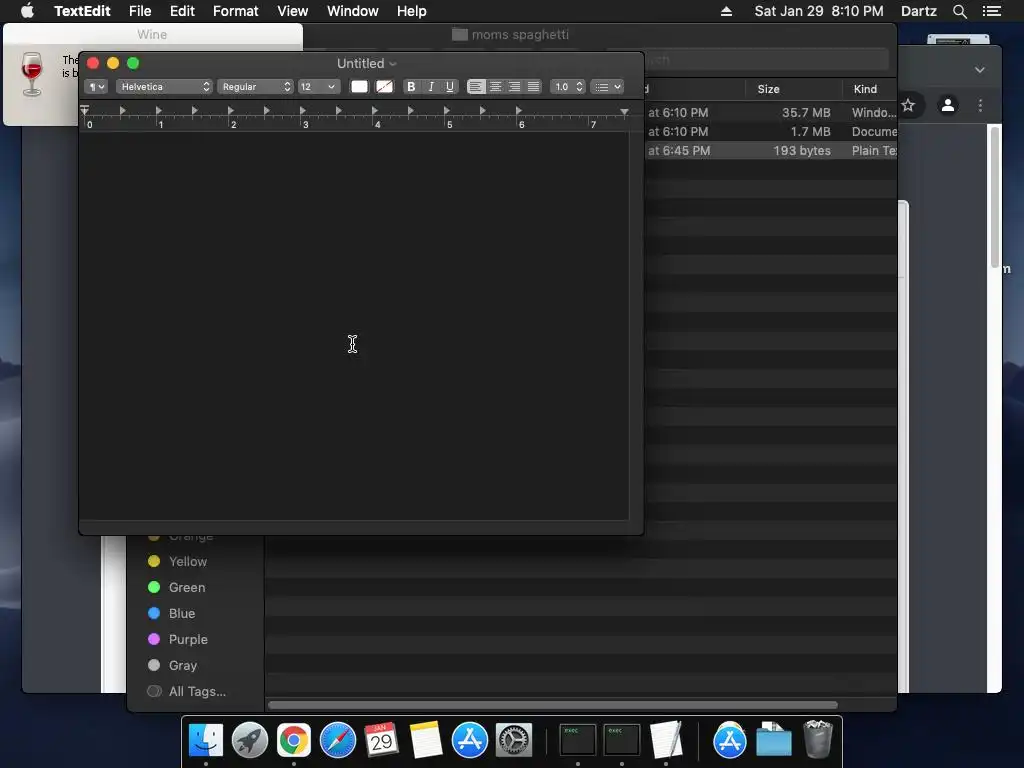Screen dimensions: 1024x768
Task: Select the 1.7 MB file row in Finder
Action: click(771, 131)
